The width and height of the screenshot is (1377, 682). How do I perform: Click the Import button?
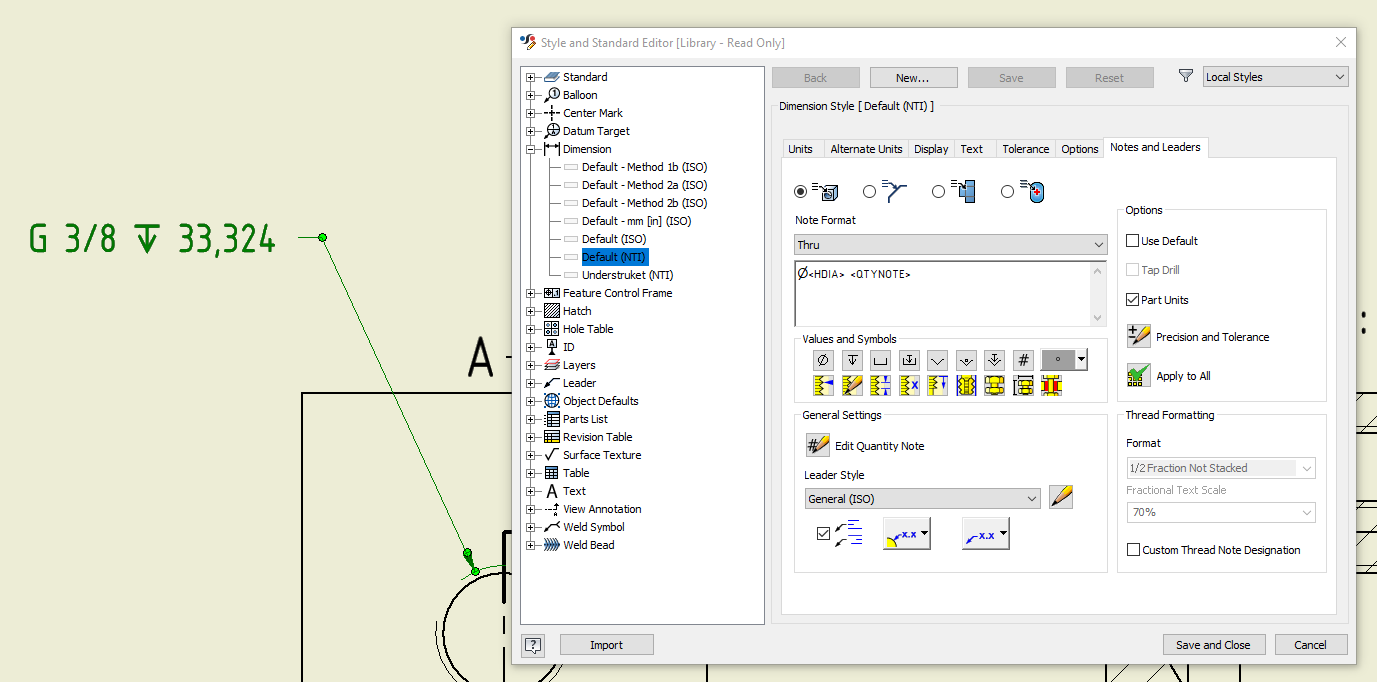pos(606,644)
